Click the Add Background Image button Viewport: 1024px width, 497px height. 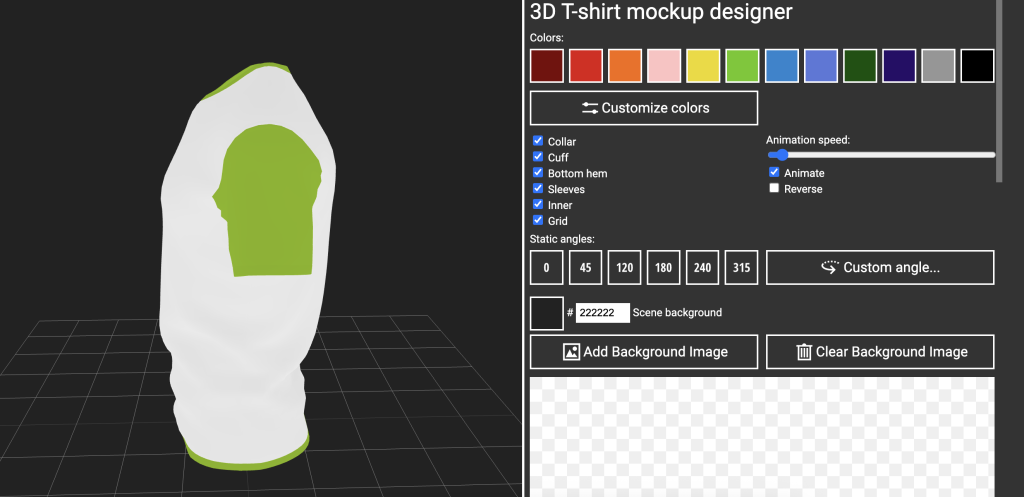[x=643, y=352]
